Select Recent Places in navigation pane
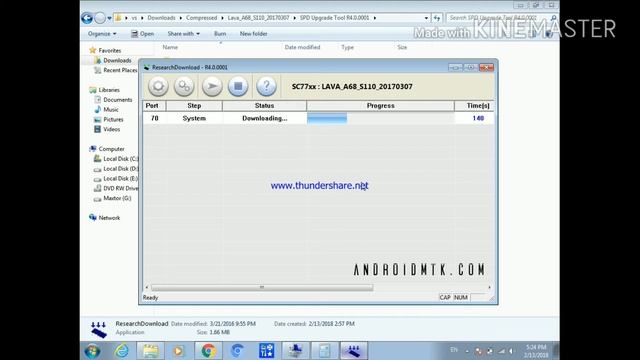 [x=120, y=70]
